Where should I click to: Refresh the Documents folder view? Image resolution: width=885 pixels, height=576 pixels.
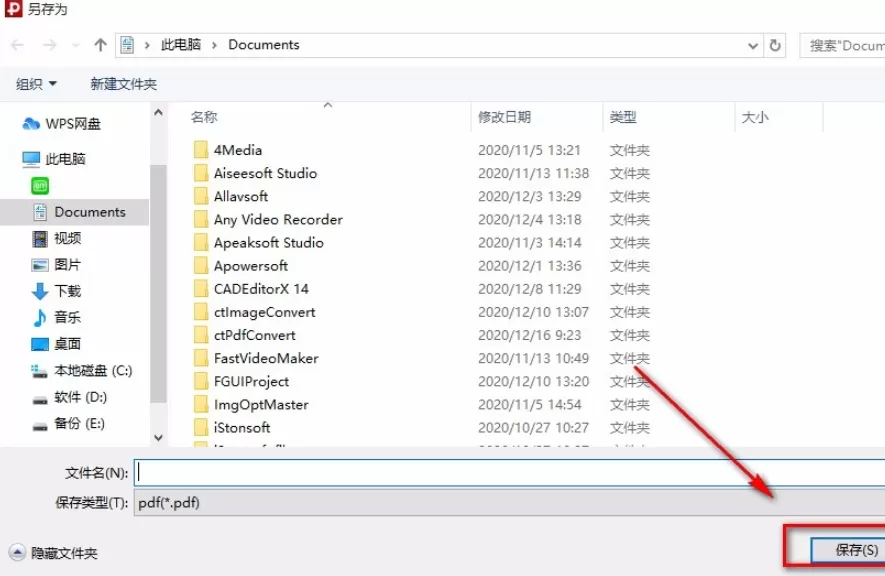(x=775, y=45)
